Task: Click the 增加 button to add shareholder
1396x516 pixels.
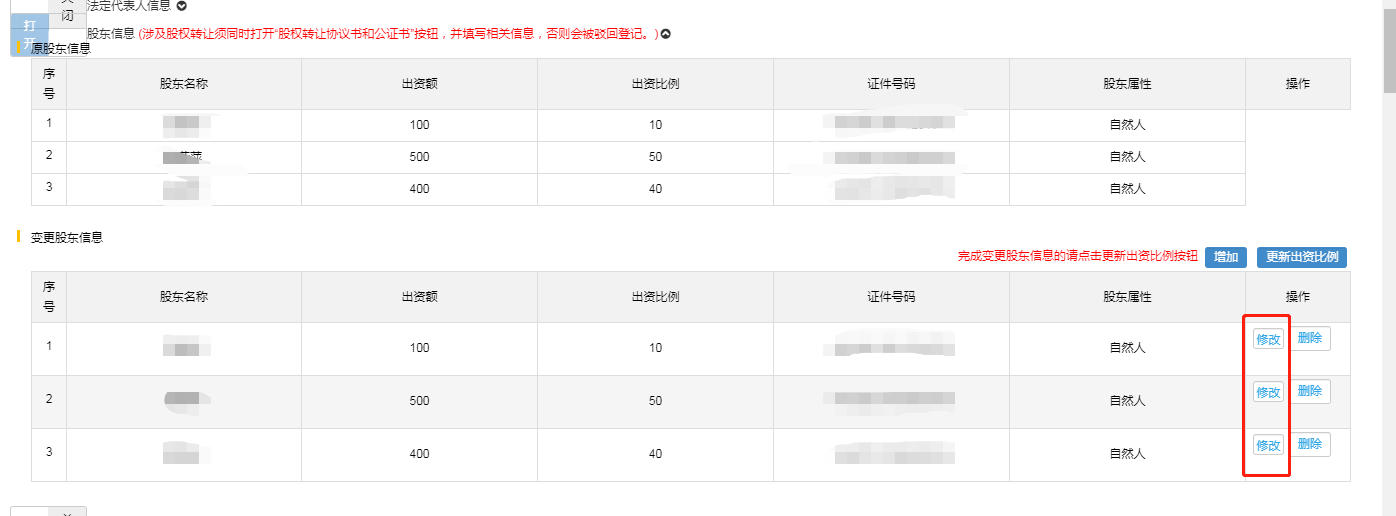Action: (x=1225, y=257)
